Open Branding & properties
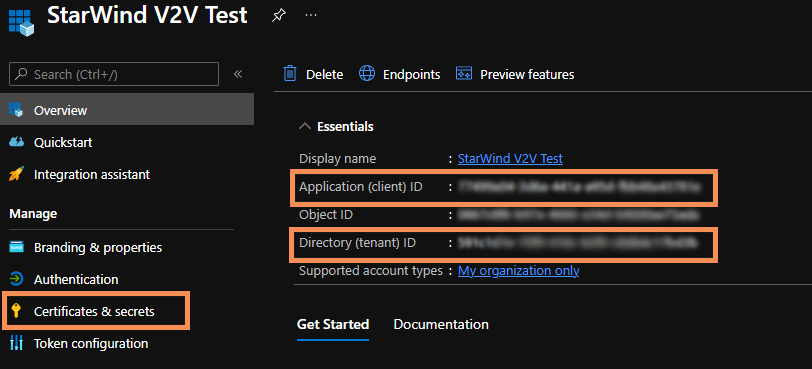Image resolution: width=812 pixels, height=369 pixels. [98, 247]
